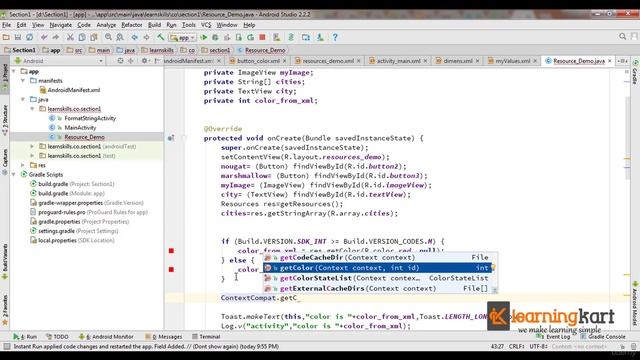Open the Event Log panel
640x360 pixels.
(x=554, y=337)
